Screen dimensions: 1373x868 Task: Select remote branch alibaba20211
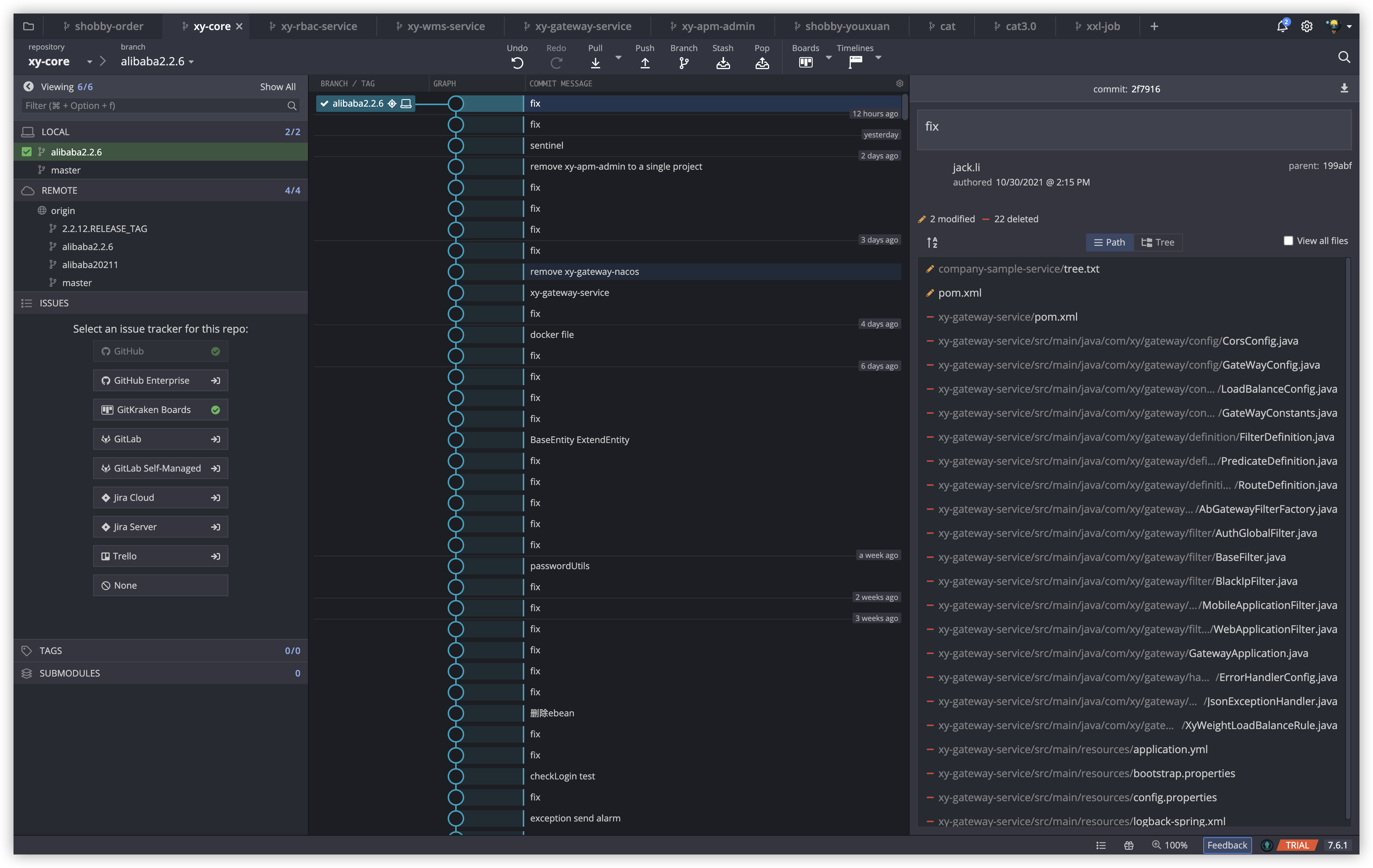(89, 264)
